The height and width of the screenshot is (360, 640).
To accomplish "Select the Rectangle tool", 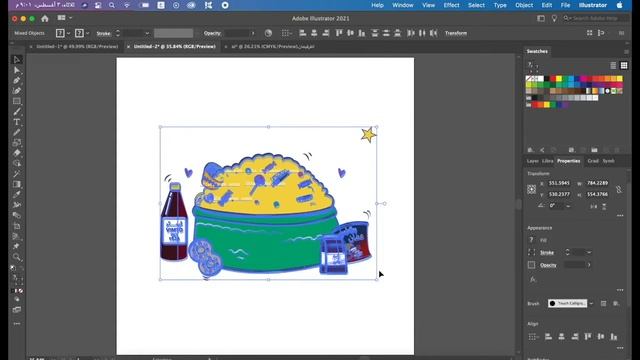I will coord(17,101).
